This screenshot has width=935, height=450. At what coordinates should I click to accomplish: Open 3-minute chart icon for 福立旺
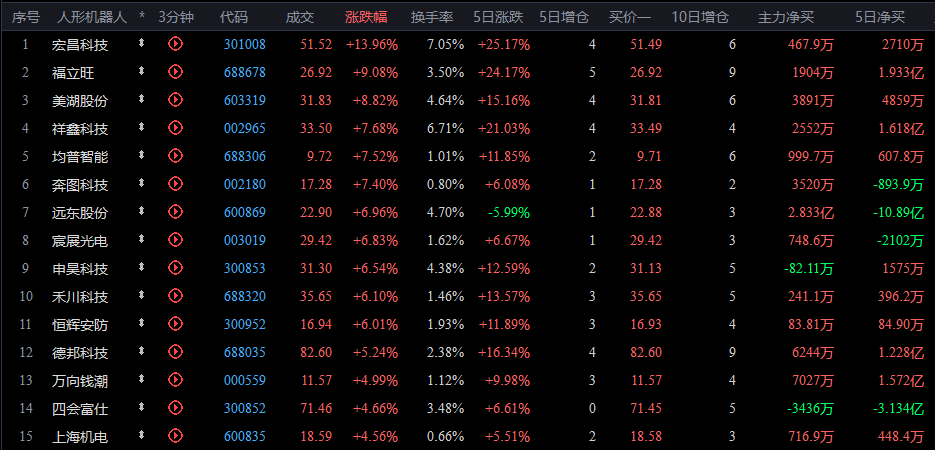click(x=175, y=72)
